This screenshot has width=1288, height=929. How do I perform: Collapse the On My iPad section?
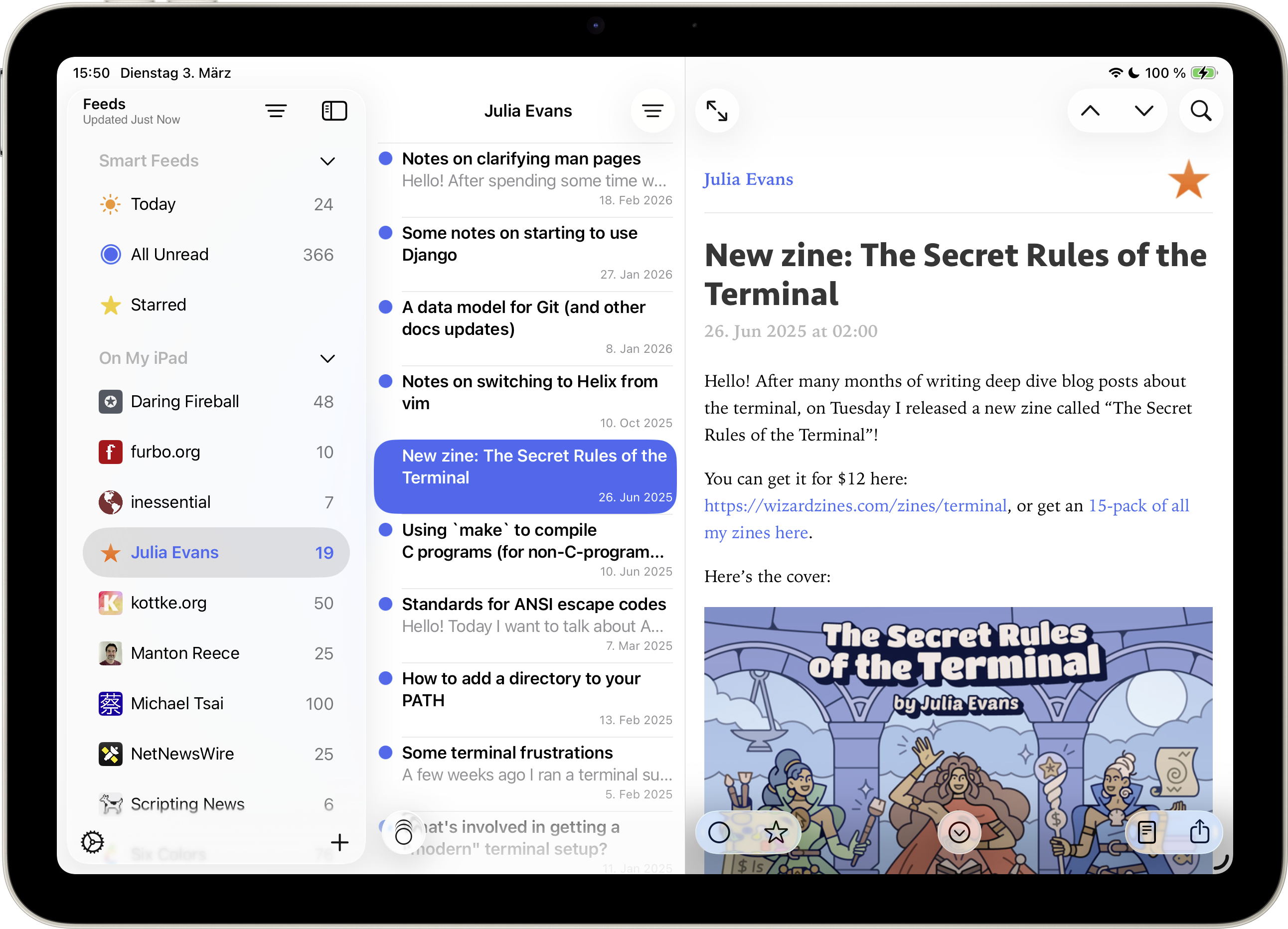327,358
